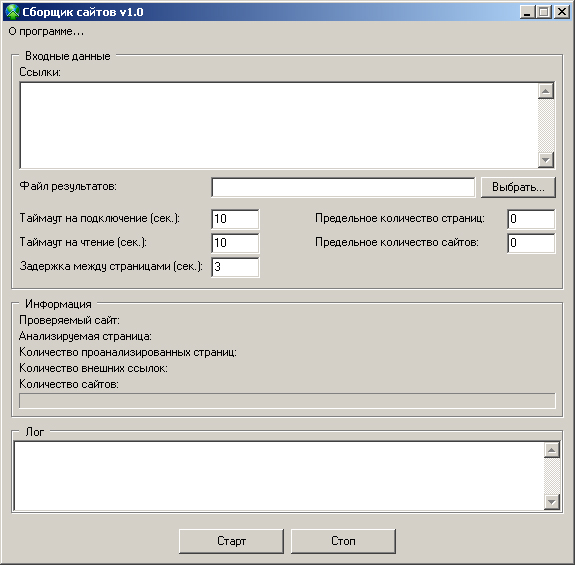
Task: Click scroll-up arrow of Лог area
Action: tap(552, 450)
